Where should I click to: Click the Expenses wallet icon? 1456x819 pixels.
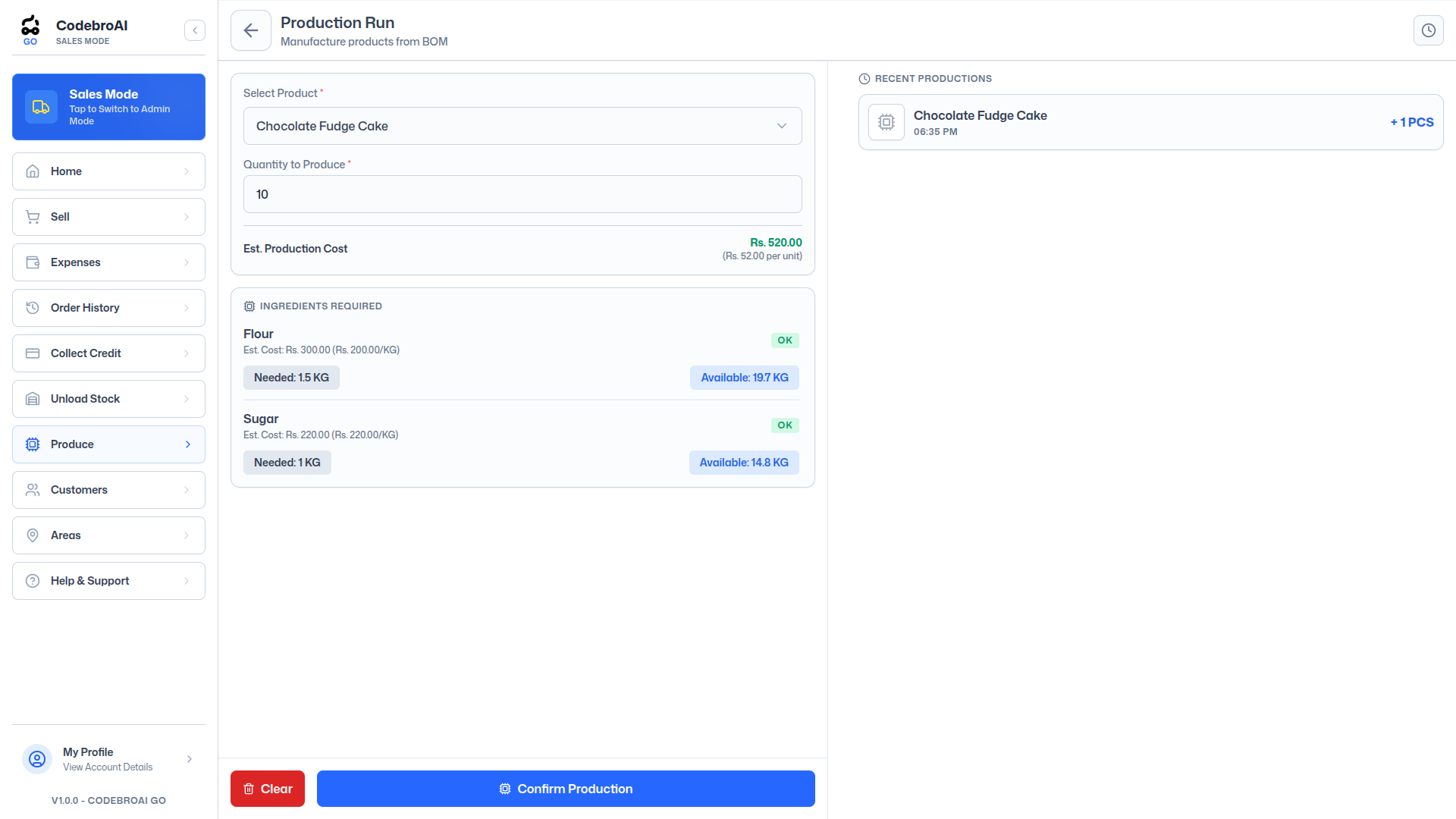(33, 262)
